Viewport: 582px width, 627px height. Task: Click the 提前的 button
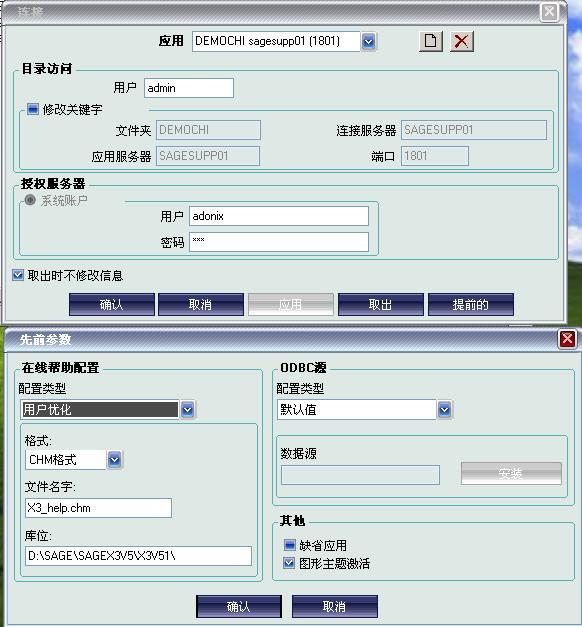click(x=471, y=305)
